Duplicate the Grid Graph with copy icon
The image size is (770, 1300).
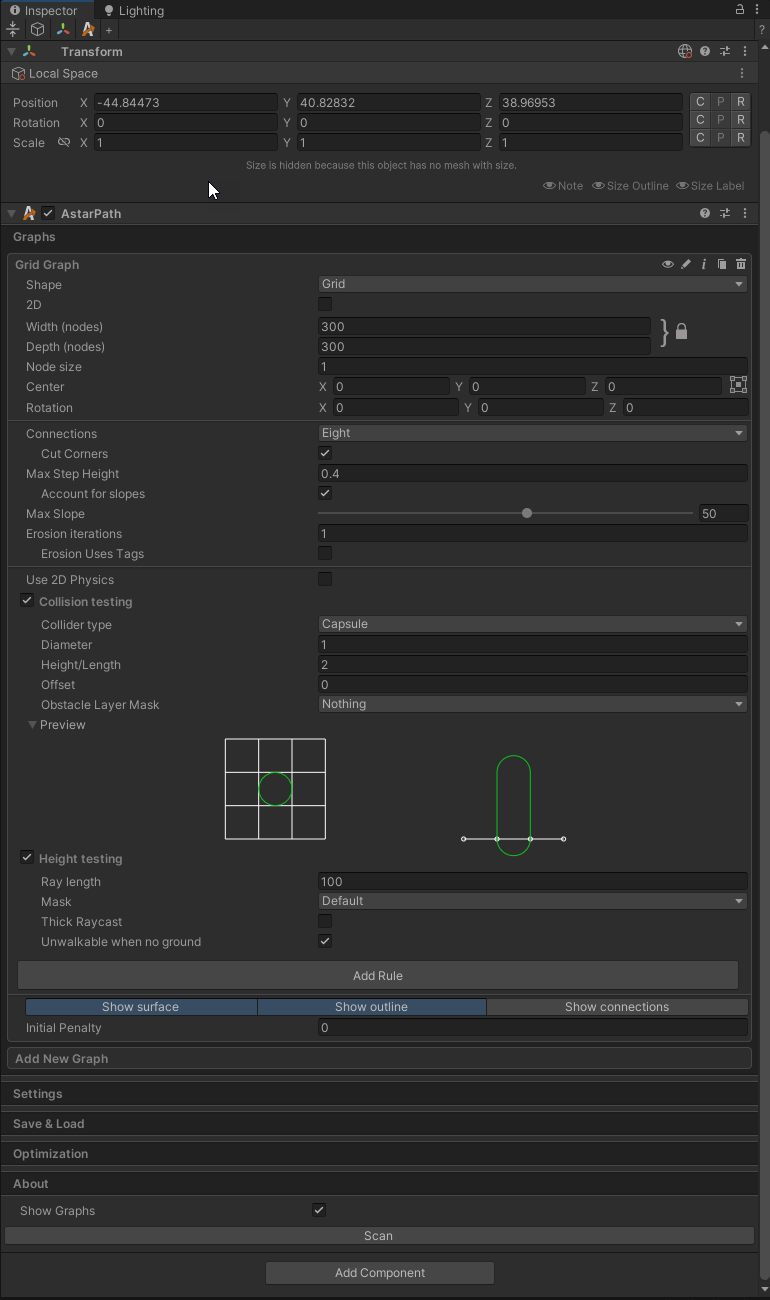722,264
